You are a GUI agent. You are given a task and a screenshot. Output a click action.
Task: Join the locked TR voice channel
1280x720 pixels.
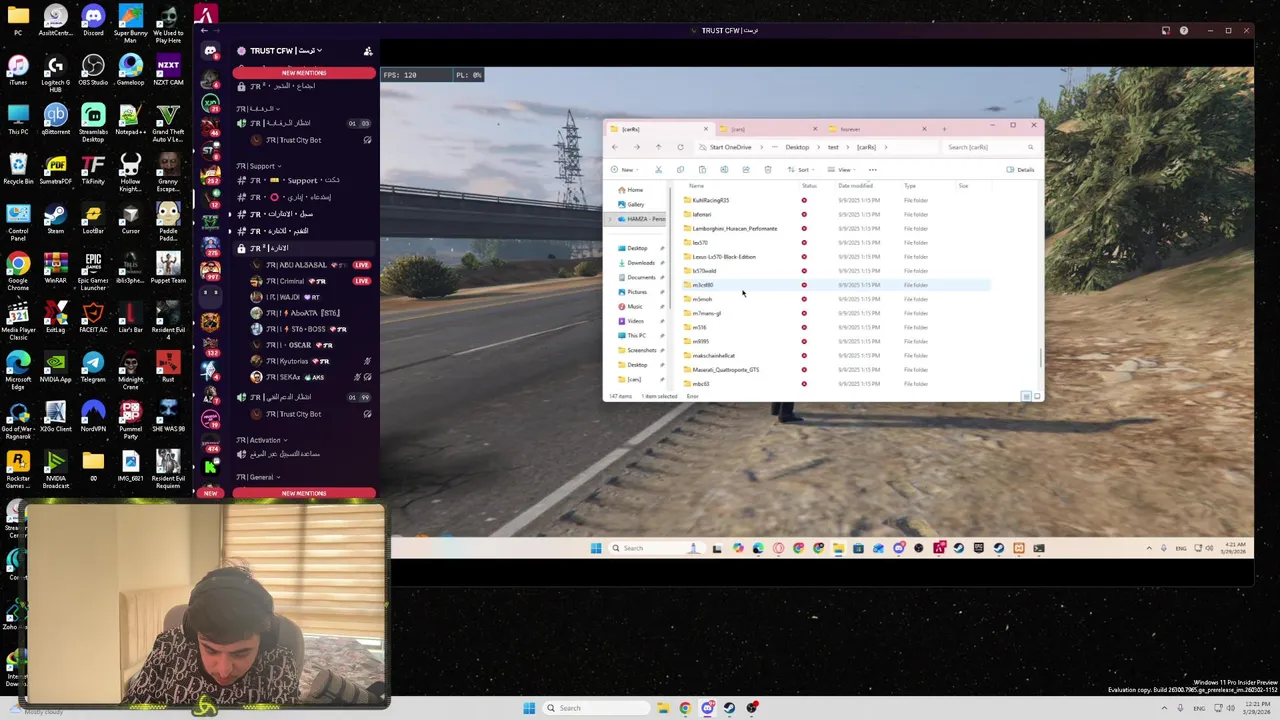point(302,248)
